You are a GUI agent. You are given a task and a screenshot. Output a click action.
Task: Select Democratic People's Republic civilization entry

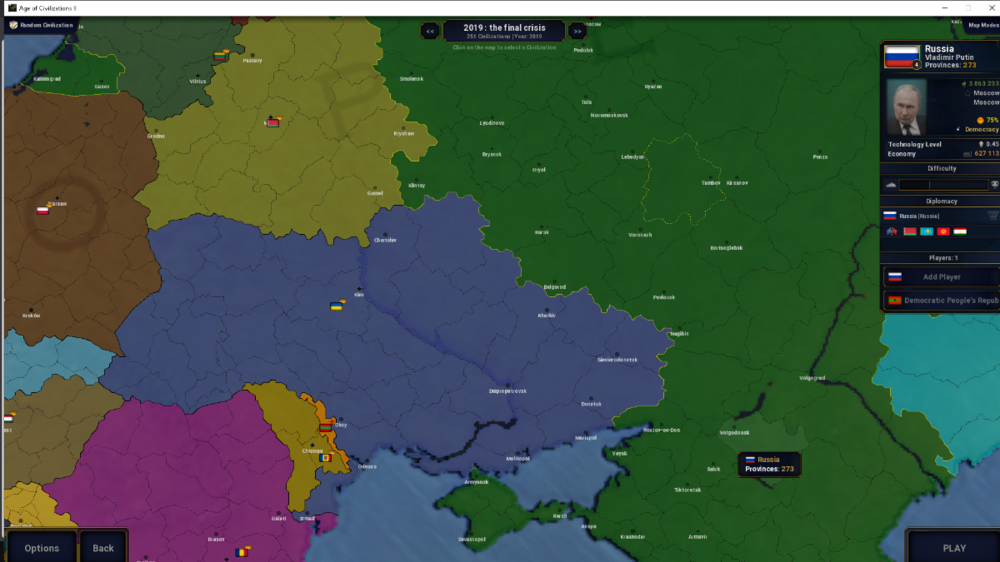click(x=941, y=300)
